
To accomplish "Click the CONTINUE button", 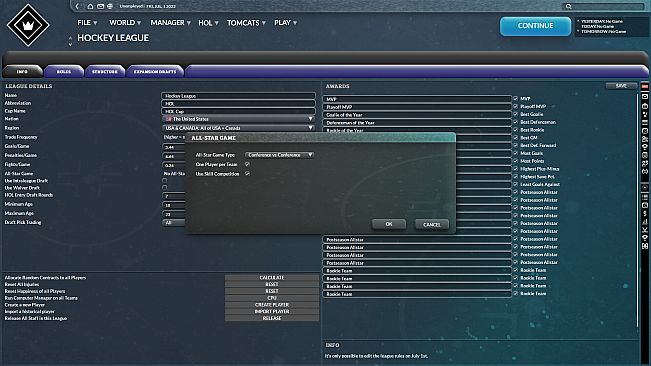I will pyautogui.click(x=535, y=26).
